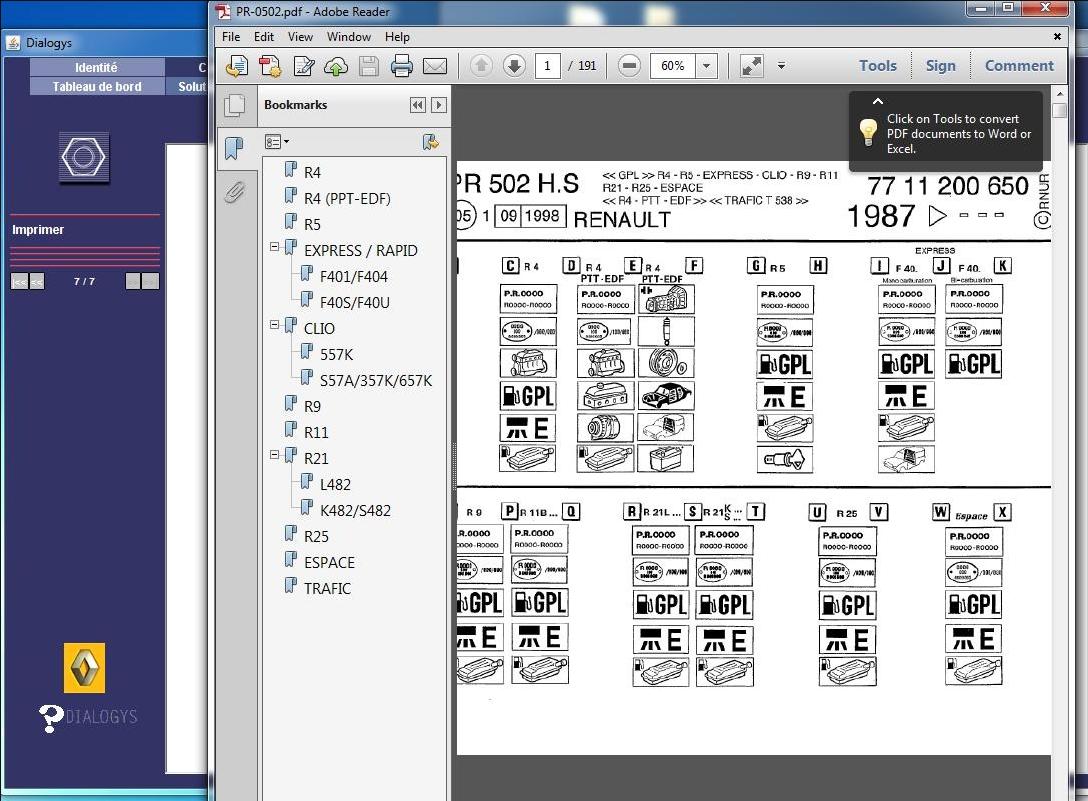Close the document with menu bar X
Screen dimensions: 1088x801
1057,36
